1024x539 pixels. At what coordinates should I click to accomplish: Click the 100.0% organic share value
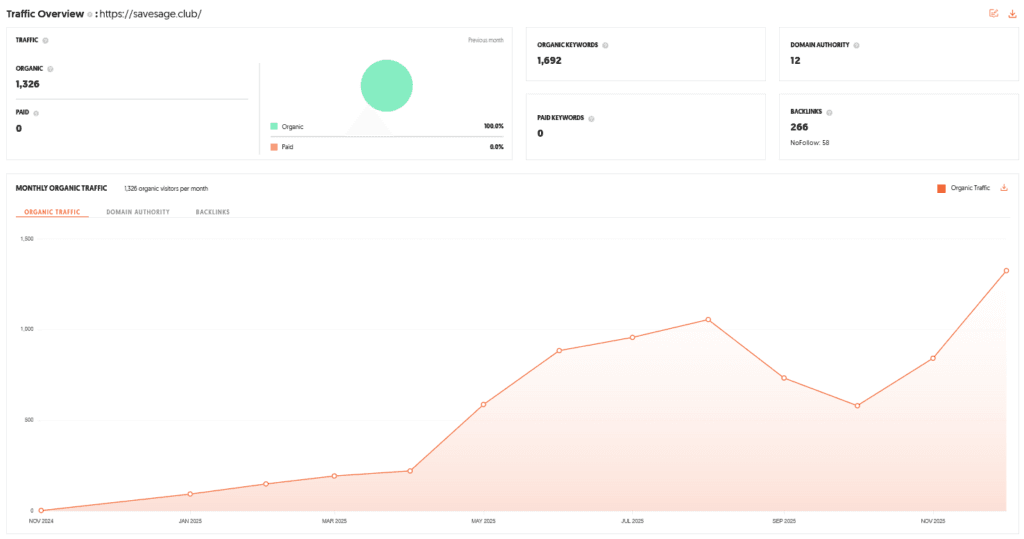(494, 126)
